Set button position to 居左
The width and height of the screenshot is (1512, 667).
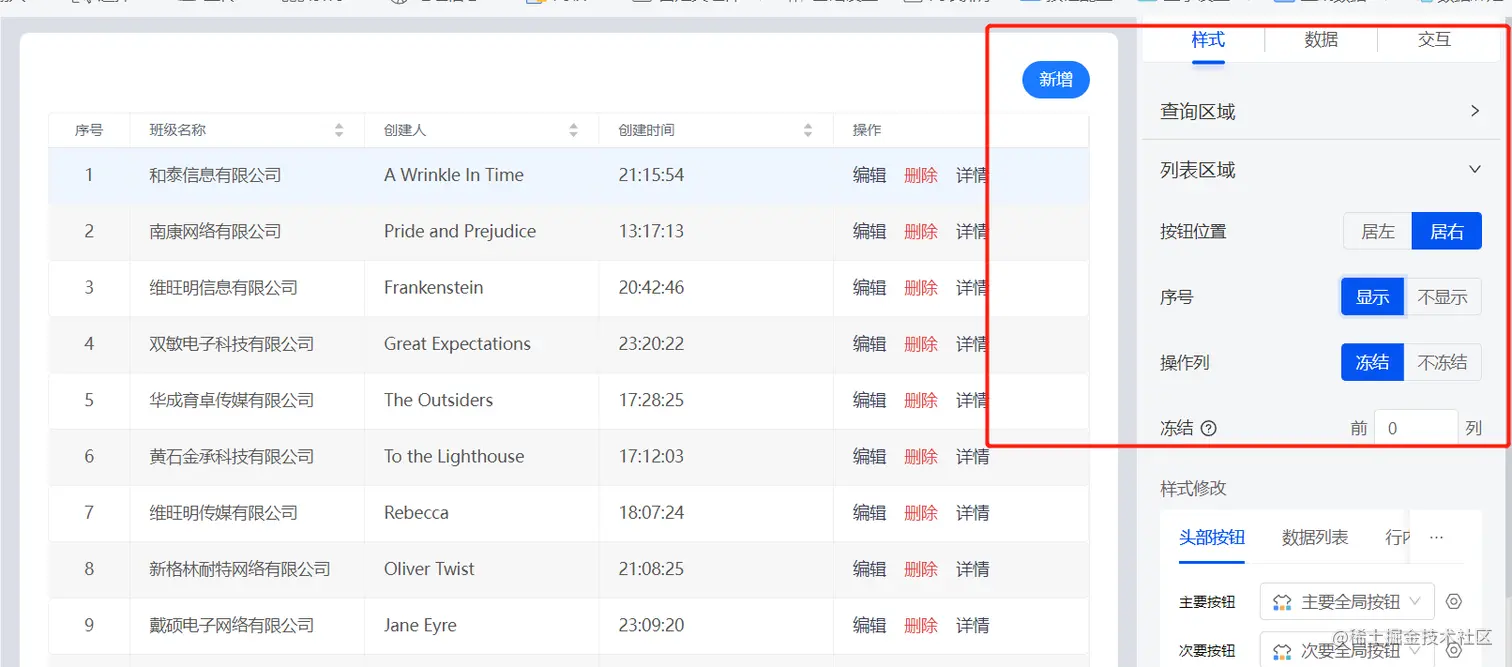click(1377, 231)
